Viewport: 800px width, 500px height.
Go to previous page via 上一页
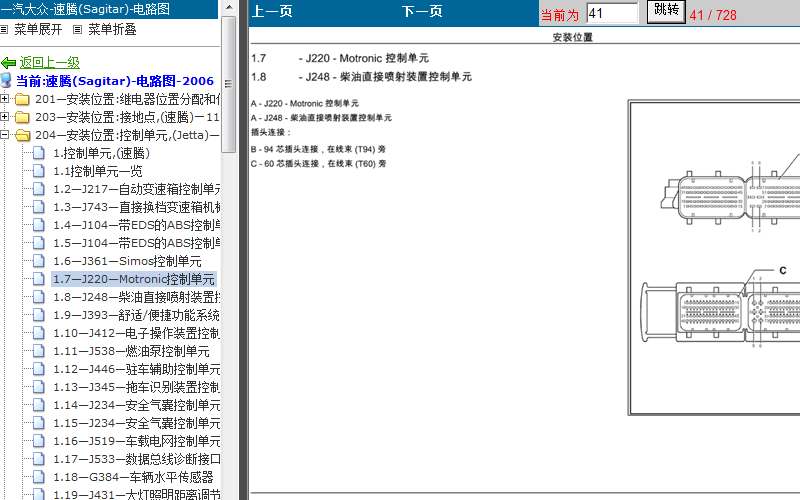pos(272,11)
